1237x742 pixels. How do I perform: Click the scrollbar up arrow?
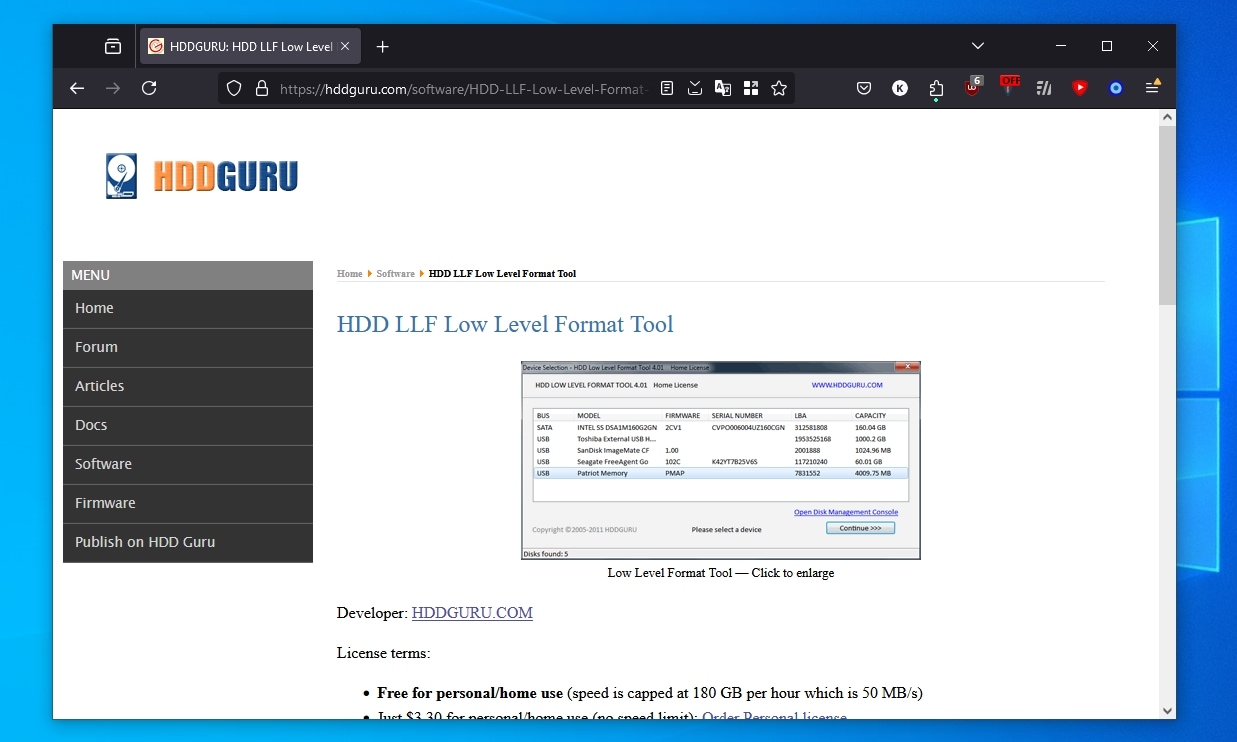tap(1167, 117)
